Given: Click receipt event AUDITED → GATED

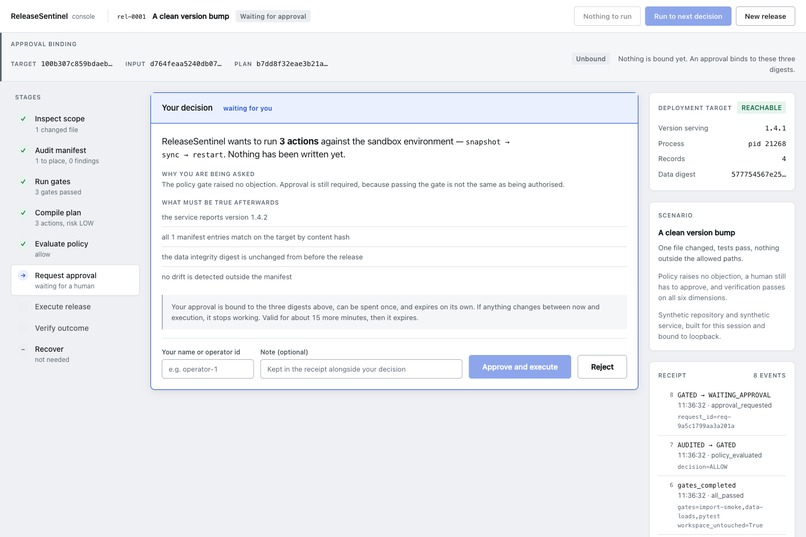Looking at the screenshot, I should [706, 445].
